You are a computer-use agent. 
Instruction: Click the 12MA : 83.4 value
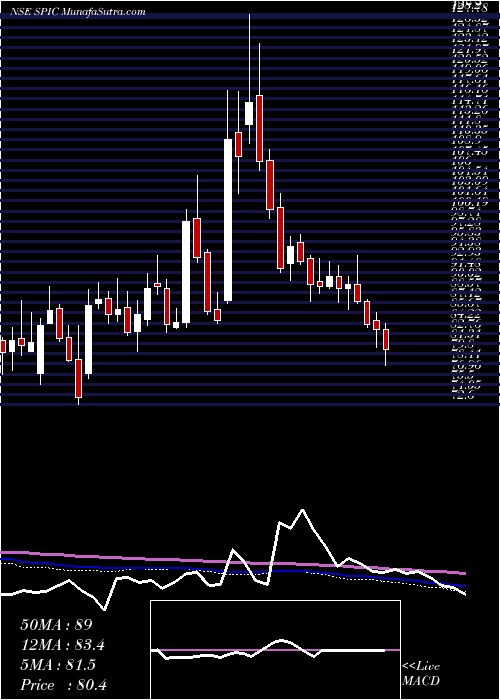pyautogui.click(x=64, y=645)
